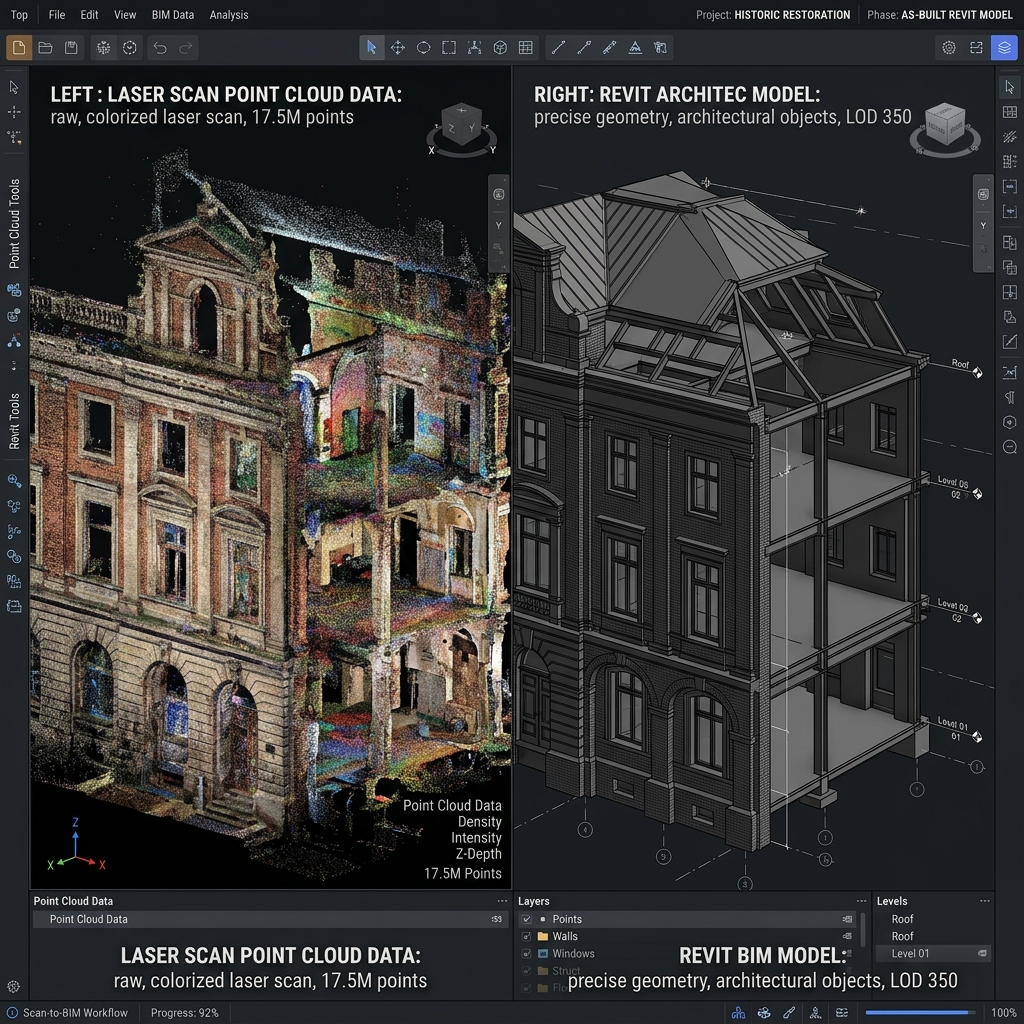Image resolution: width=1024 pixels, height=1024 pixels.
Task: Open the Point Cloud Data panel ellipsis menu
Action: [502, 901]
